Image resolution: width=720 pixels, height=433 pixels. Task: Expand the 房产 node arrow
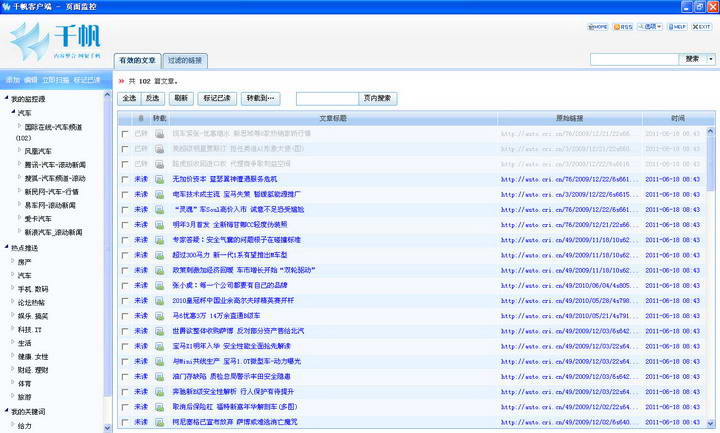(x=13, y=261)
